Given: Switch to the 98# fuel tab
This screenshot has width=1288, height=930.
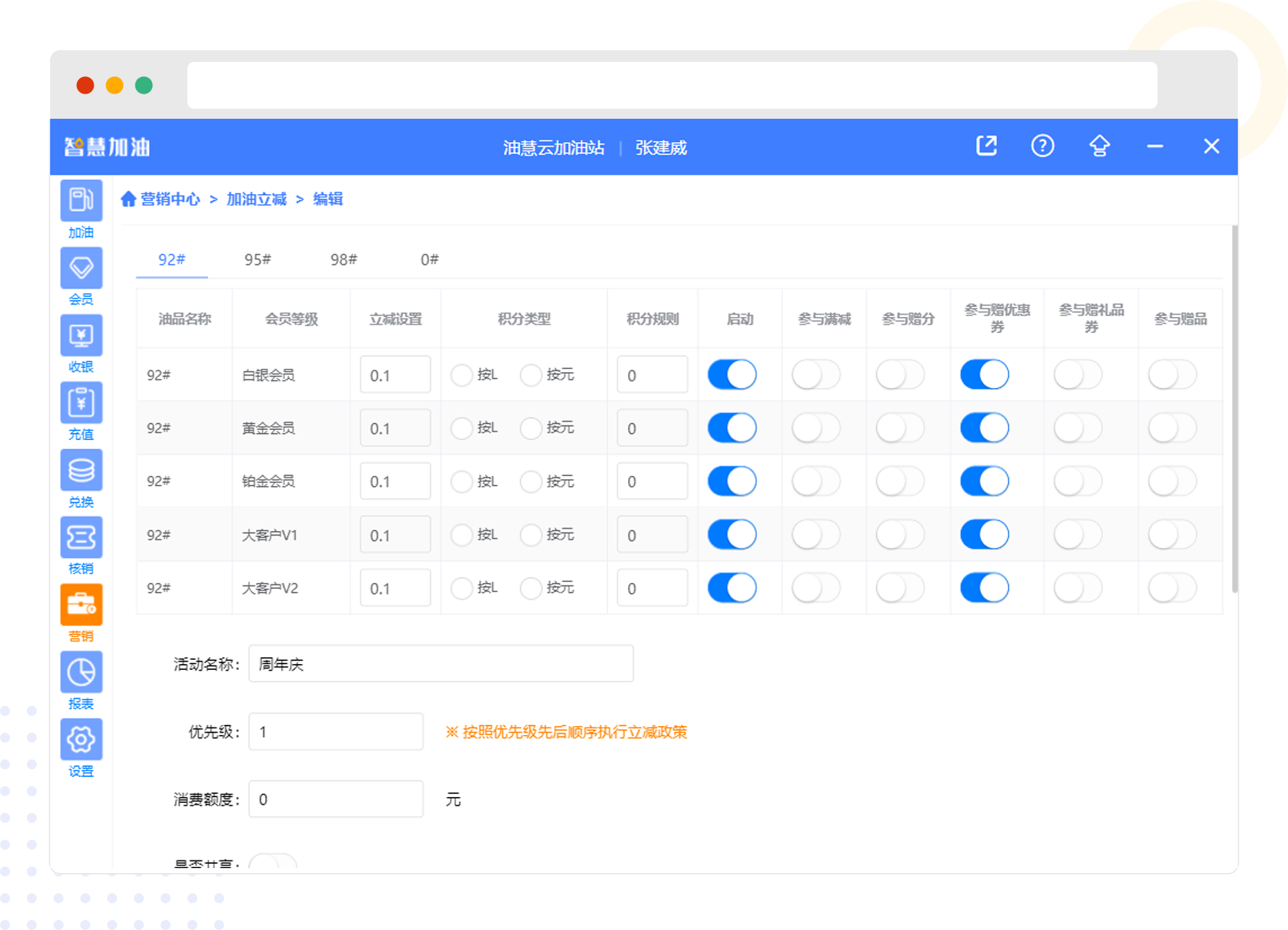Looking at the screenshot, I should [344, 260].
